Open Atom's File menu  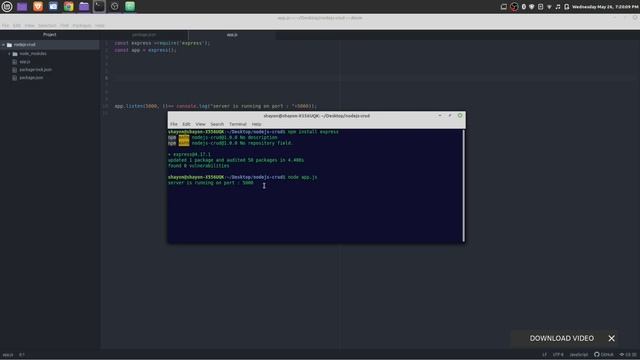(5, 26)
